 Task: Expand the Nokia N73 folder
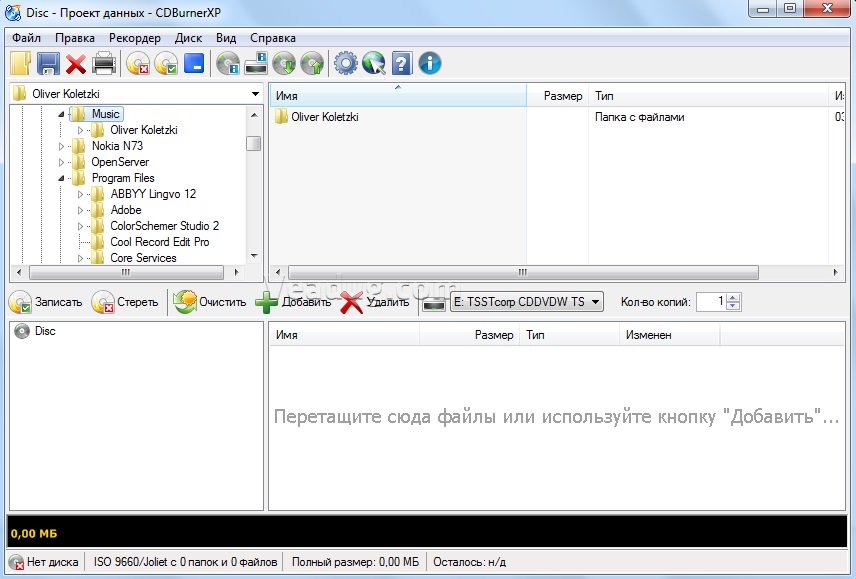61,146
